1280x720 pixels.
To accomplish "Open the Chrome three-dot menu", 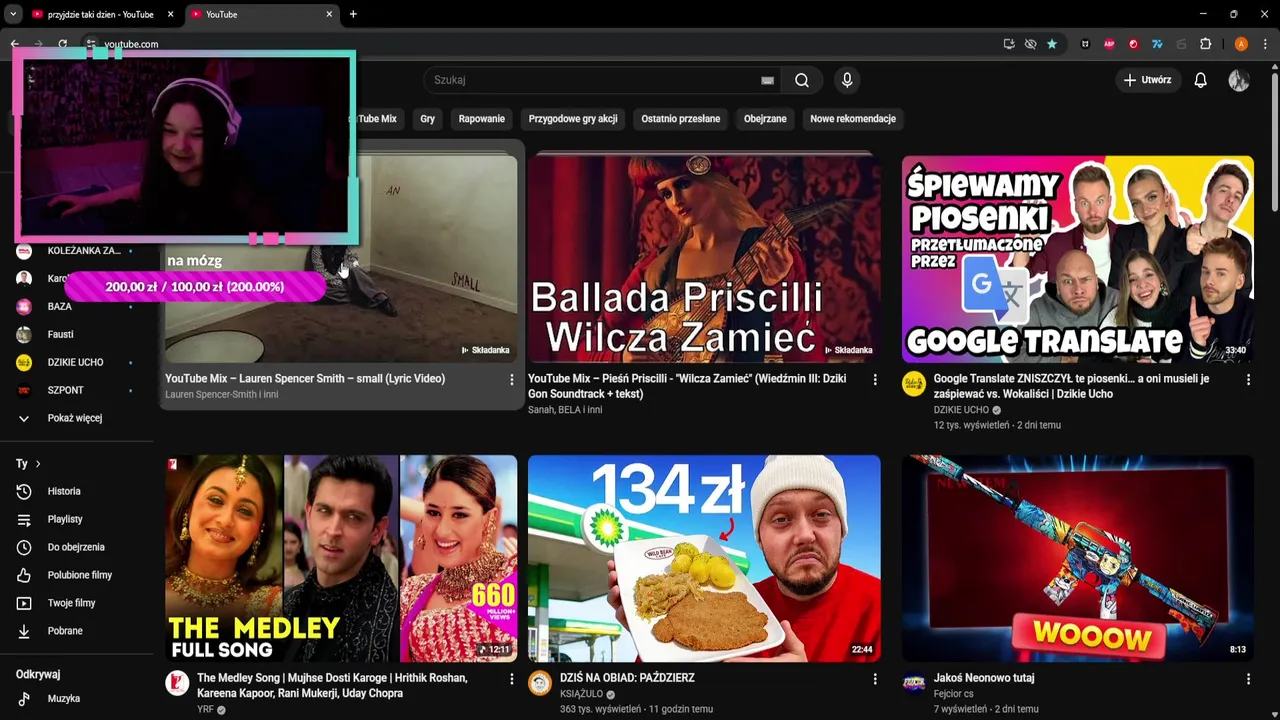I will pos(1266,44).
